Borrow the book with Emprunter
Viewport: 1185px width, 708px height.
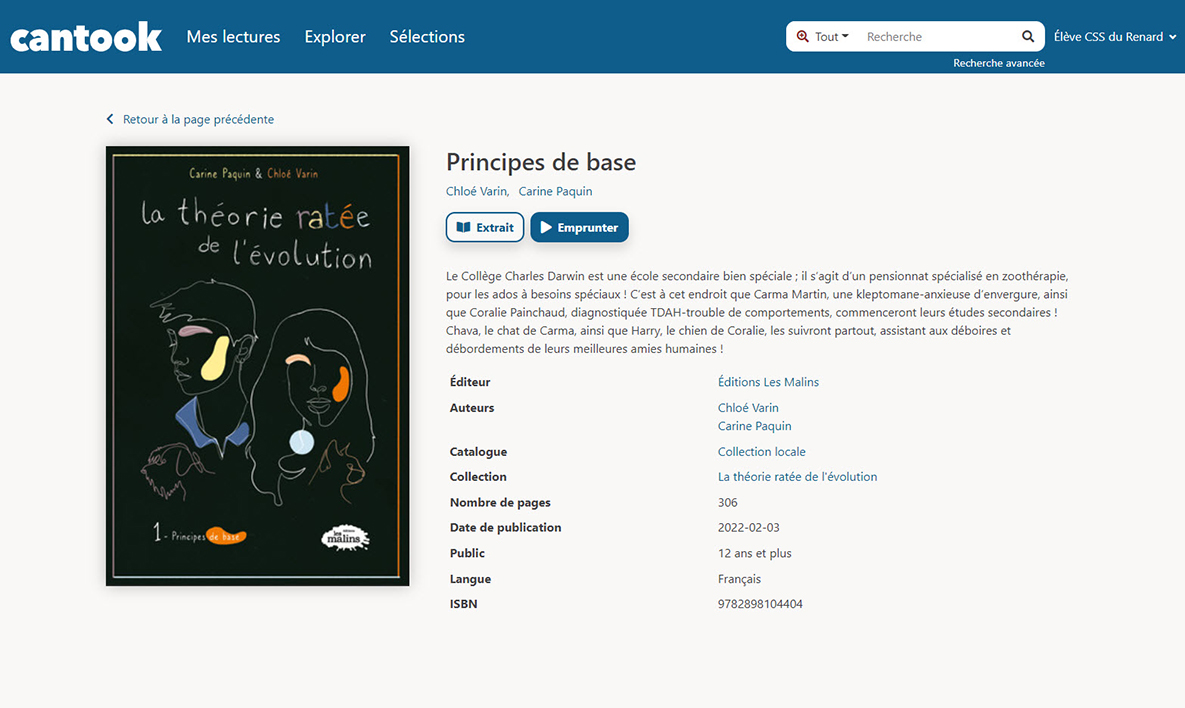tap(580, 227)
